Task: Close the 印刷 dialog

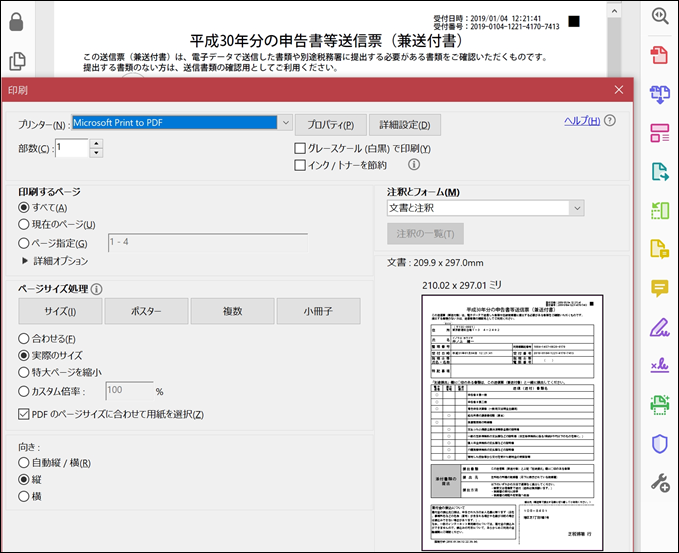Action: point(619,90)
